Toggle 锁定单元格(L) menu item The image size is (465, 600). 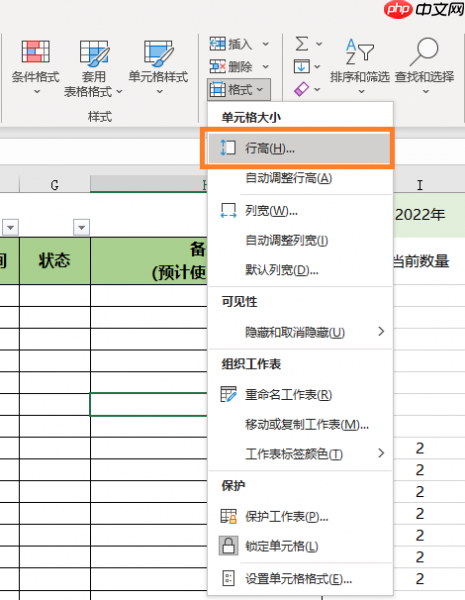point(301,546)
